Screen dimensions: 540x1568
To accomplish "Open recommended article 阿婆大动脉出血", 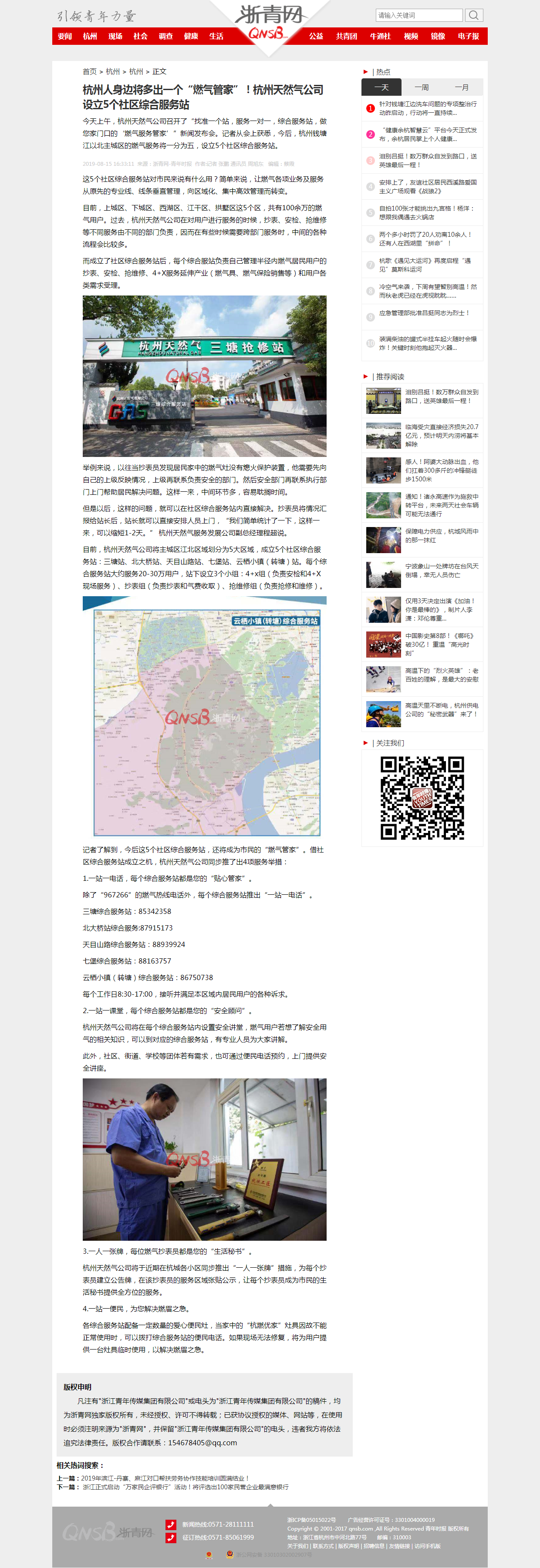I will pyautogui.click(x=442, y=470).
